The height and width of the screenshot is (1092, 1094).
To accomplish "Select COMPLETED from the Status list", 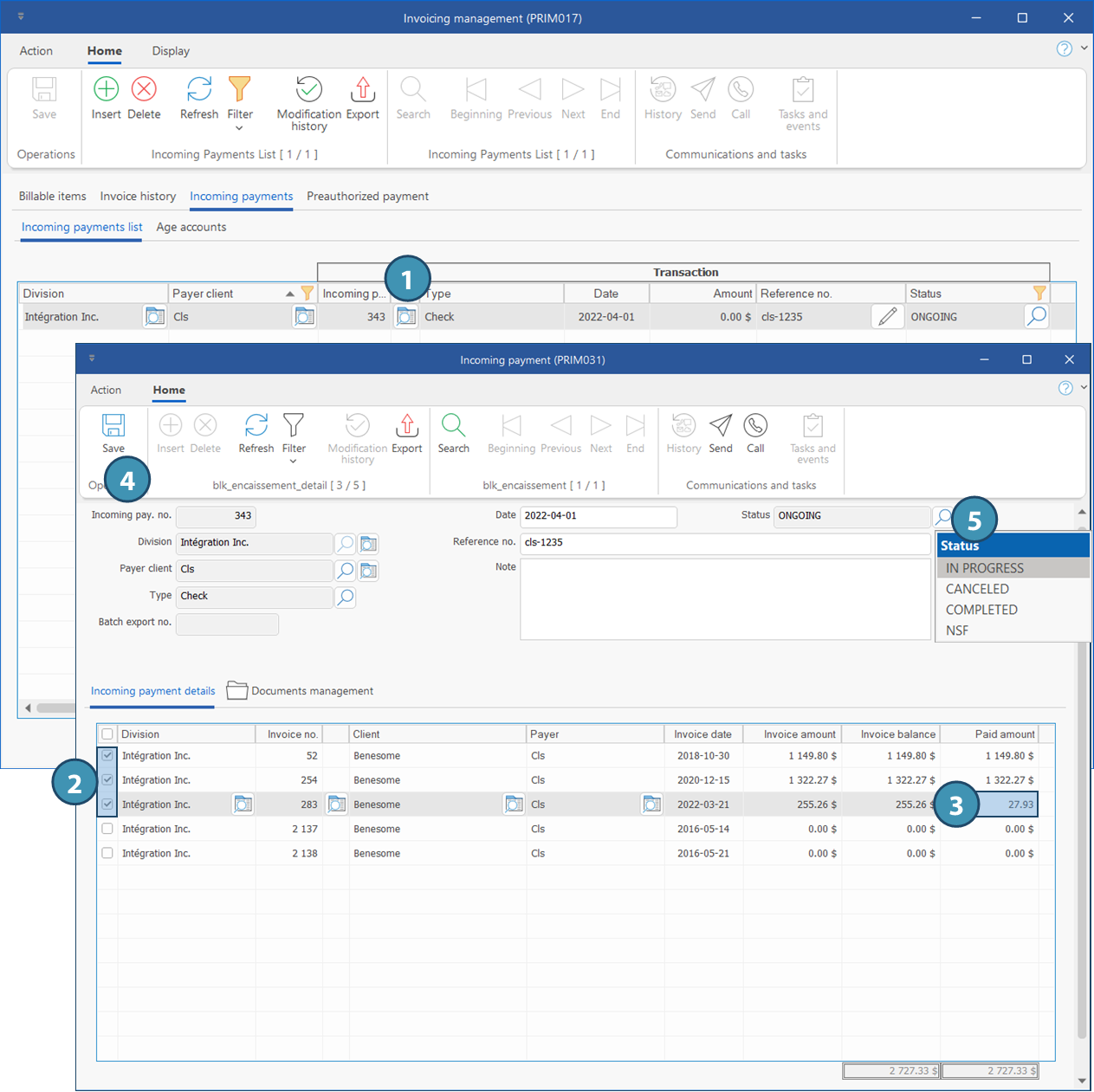I will coord(981,610).
